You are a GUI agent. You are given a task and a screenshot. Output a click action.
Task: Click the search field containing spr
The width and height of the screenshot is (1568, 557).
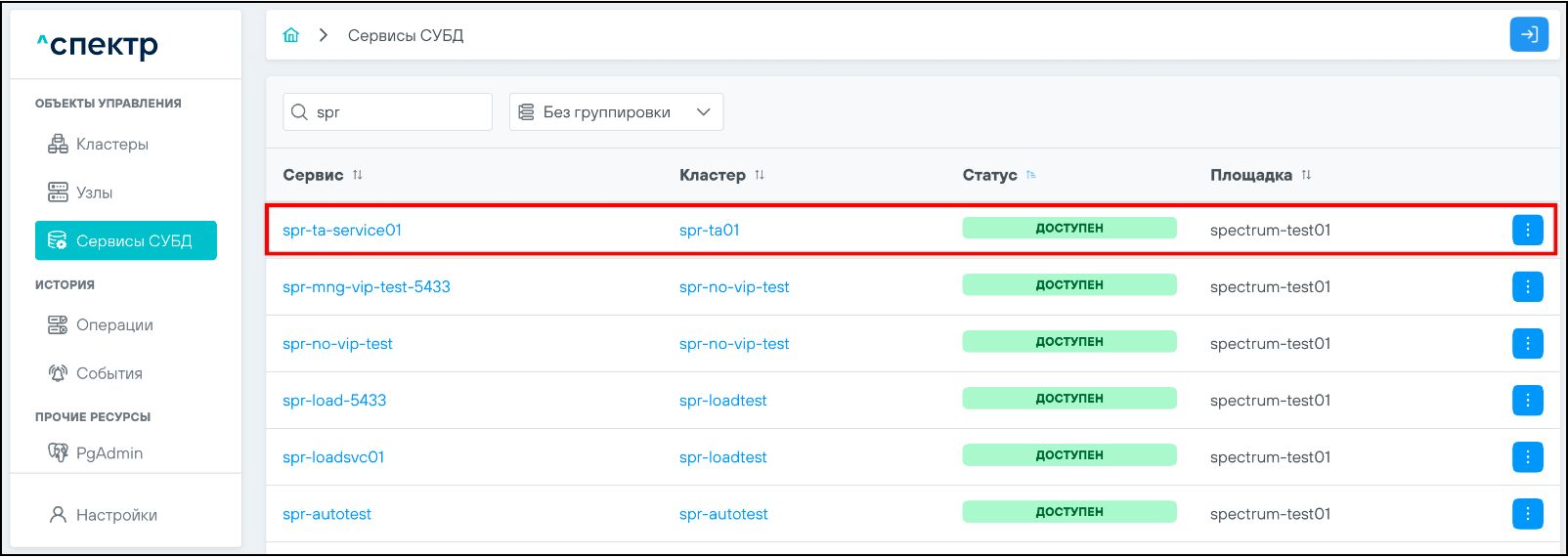click(396, 112)
